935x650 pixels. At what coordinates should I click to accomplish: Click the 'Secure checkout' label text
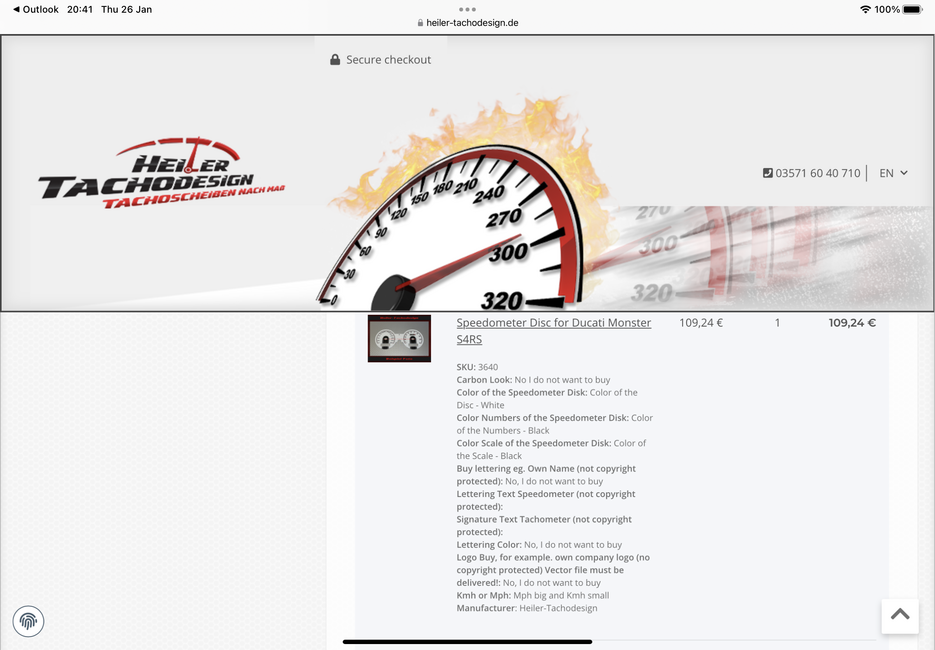click(388, 60)
